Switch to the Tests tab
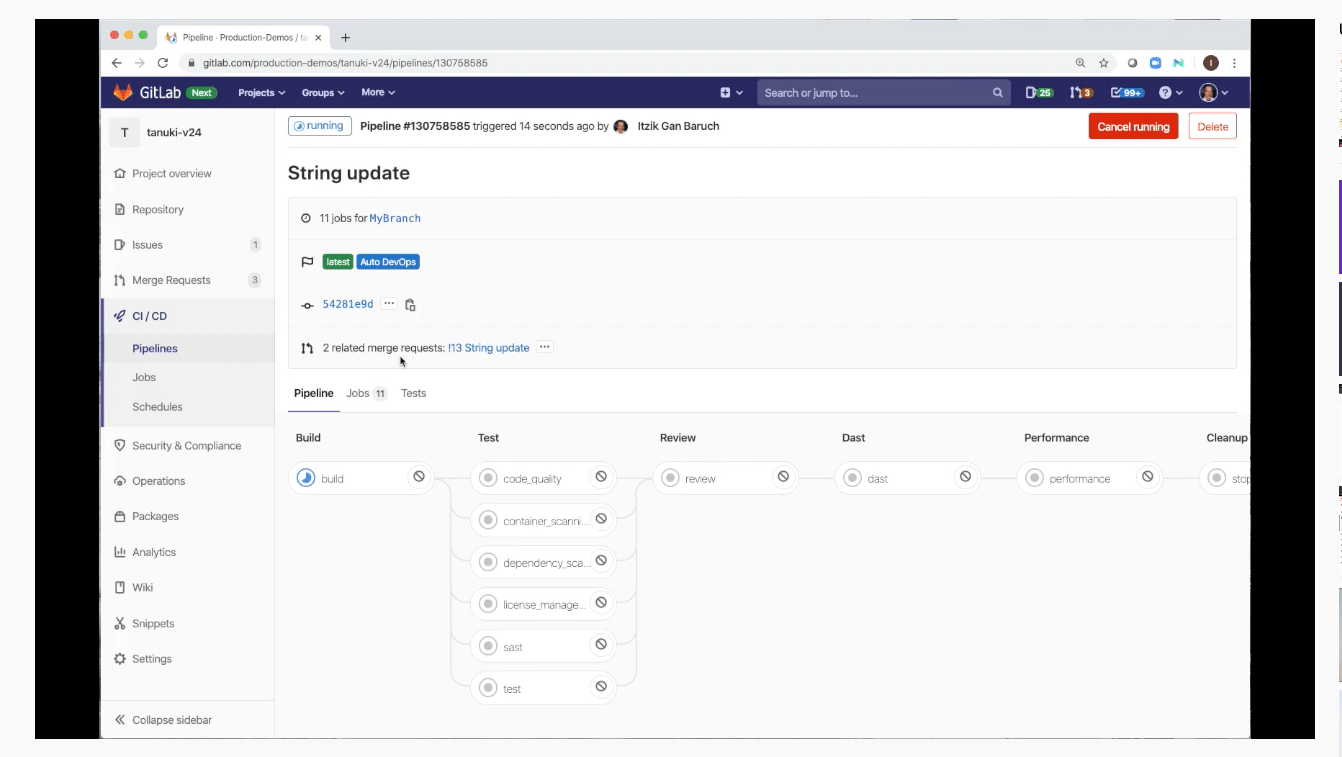Viewport: 1342px width, 757px height. [x=413, y=393]
